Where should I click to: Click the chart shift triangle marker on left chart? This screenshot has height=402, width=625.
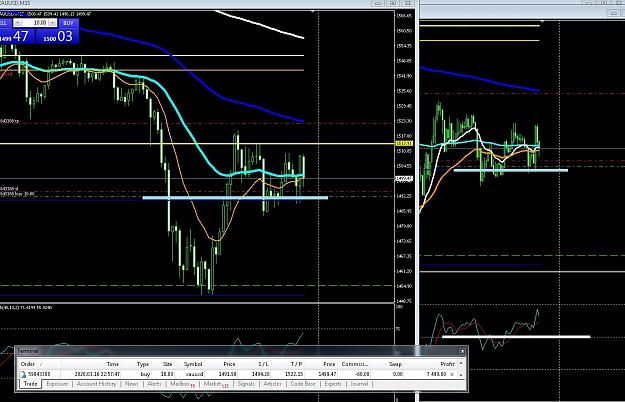pos(313,12)
